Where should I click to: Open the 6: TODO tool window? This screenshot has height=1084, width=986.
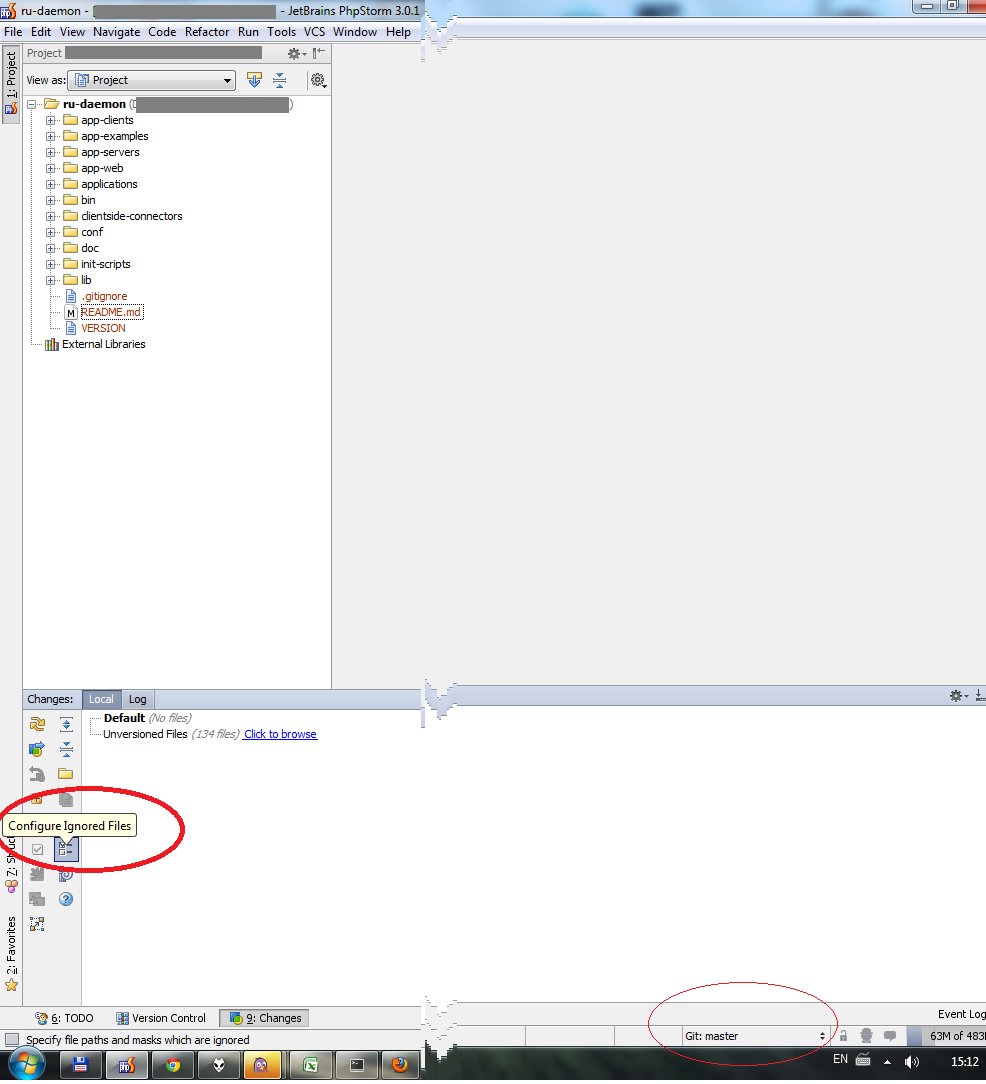click(x=64, y=1018)
